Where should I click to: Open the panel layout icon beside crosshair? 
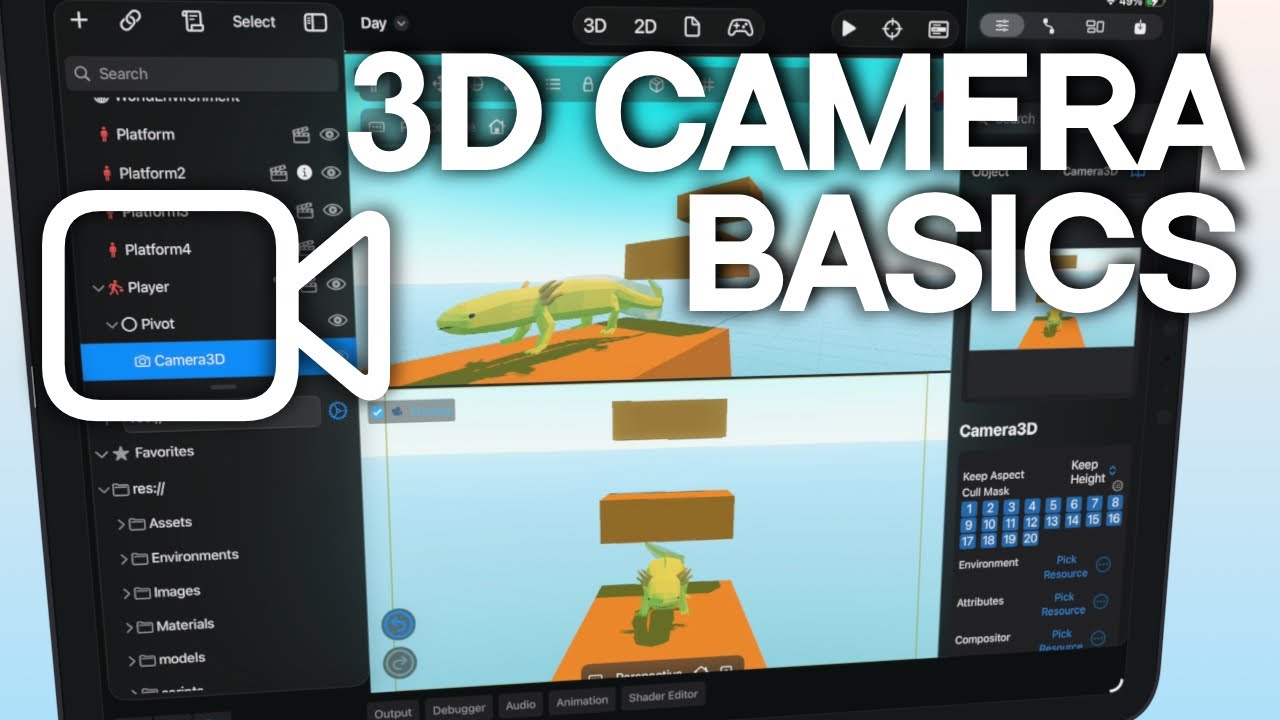click(938, 29)
